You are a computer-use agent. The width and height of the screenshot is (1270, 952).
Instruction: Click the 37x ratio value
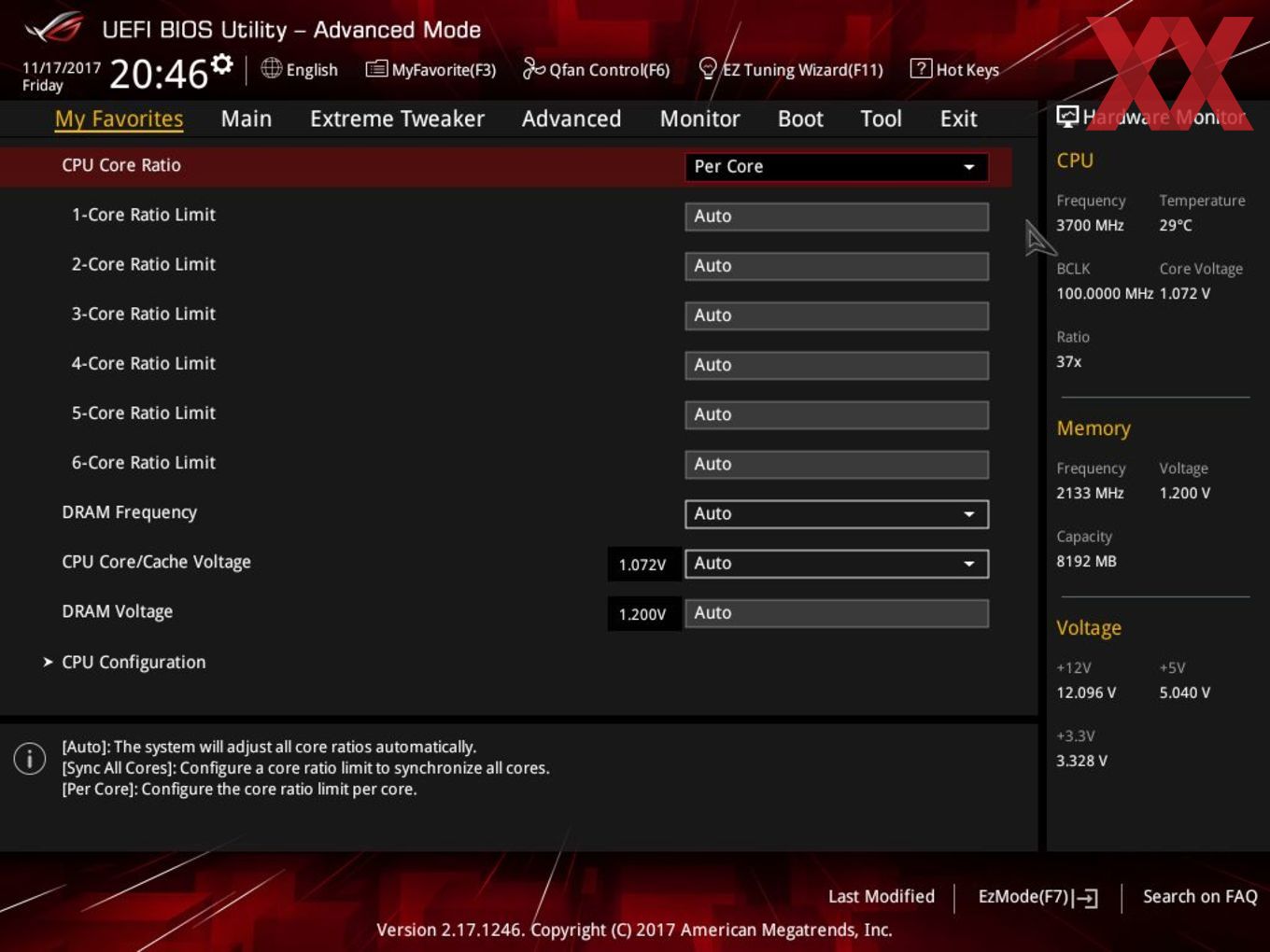pyautogui.click(x=1069, y=361)
